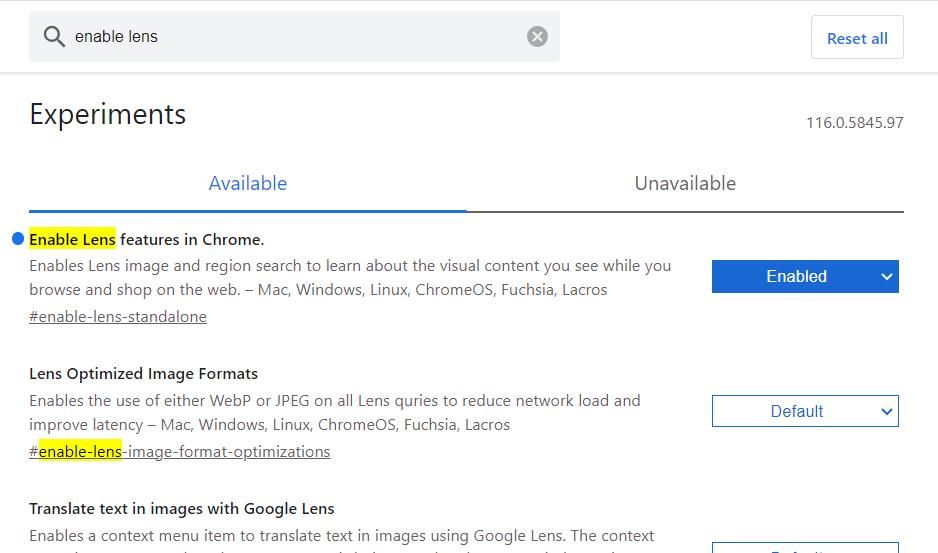Click the magnifier search icon

54,37
